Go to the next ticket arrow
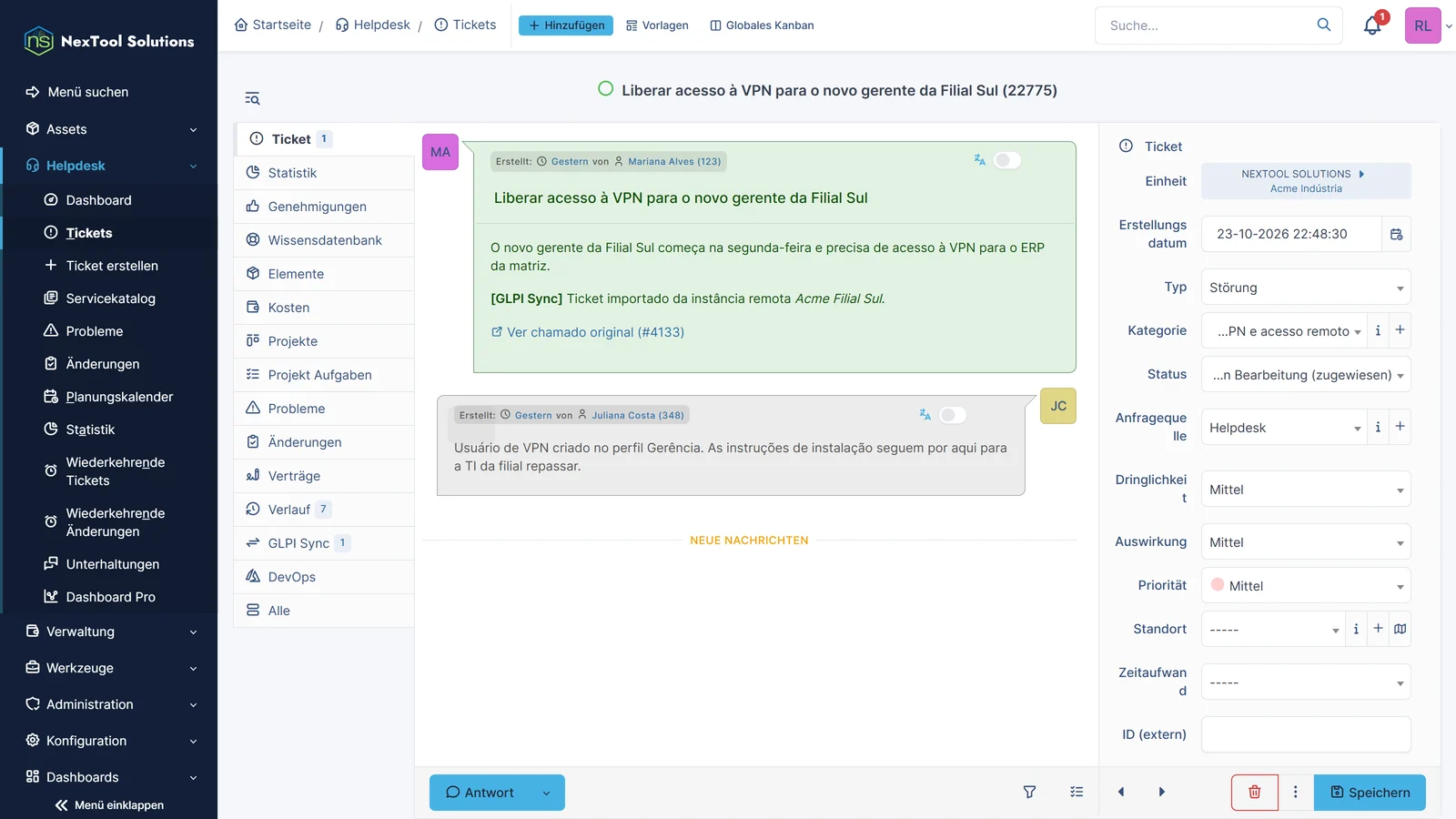This screenshot has width=1456, height=819. (x=1162, y=793)
